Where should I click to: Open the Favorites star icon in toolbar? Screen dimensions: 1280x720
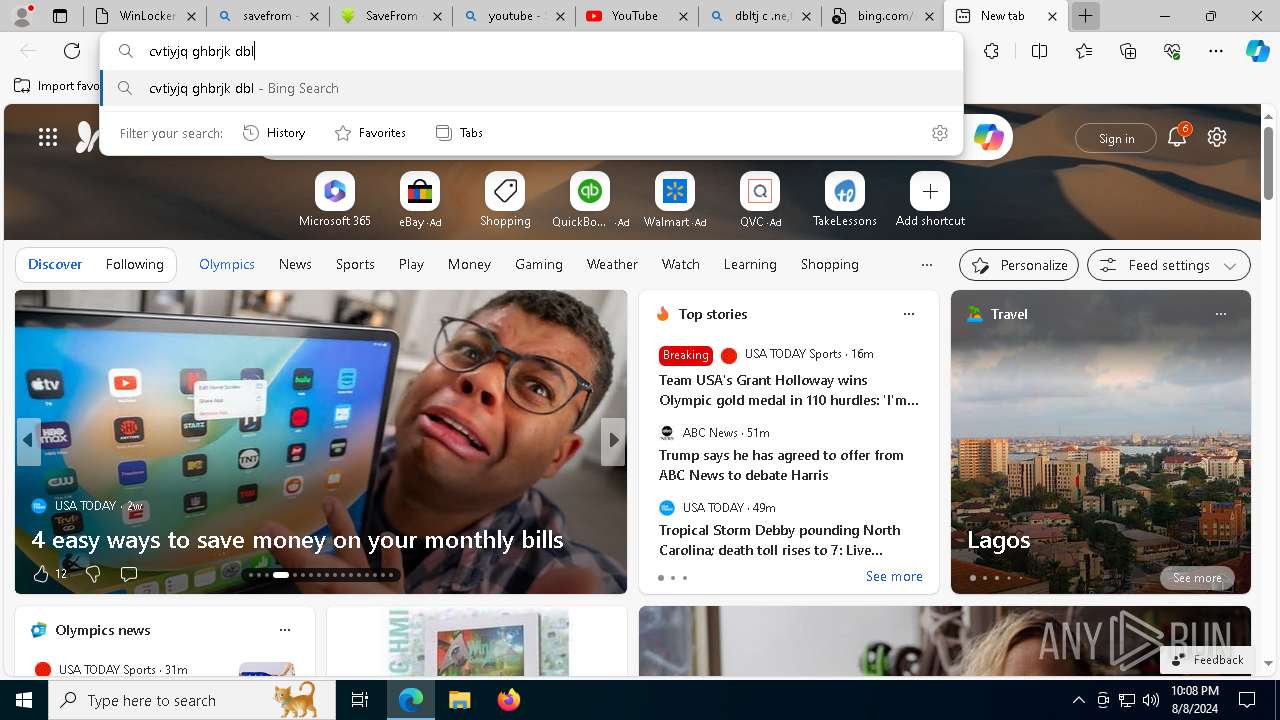pos(1084,51)
